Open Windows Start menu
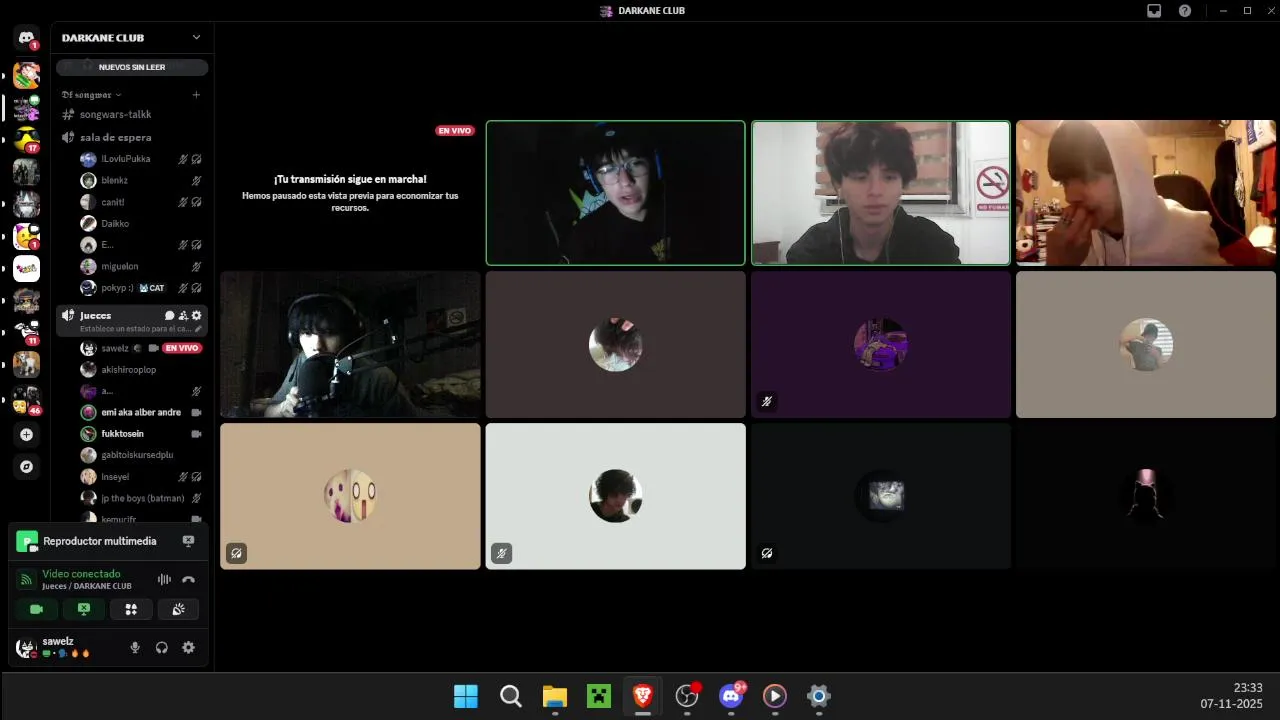Screen dimensions: 1280x720 [466, 696]
